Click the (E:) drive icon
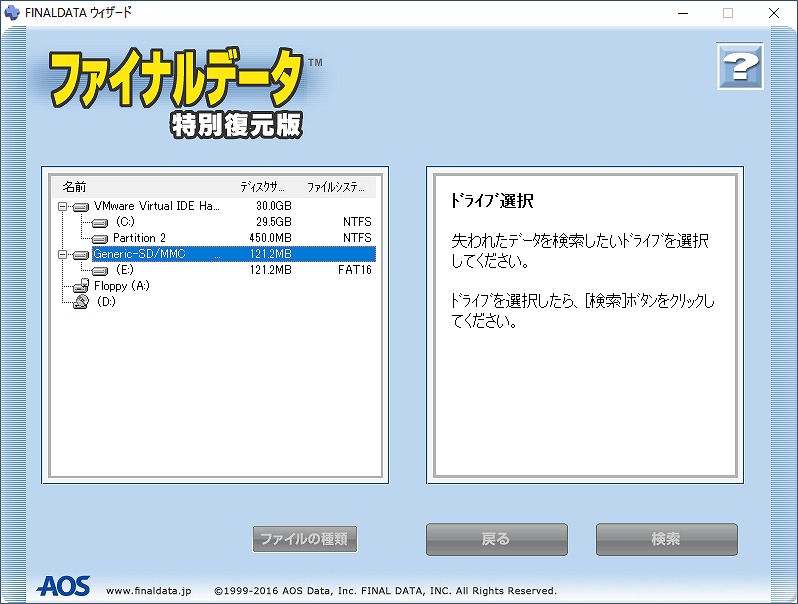The image size is (798, 604). pyautogui.click(x=100, y=271)
